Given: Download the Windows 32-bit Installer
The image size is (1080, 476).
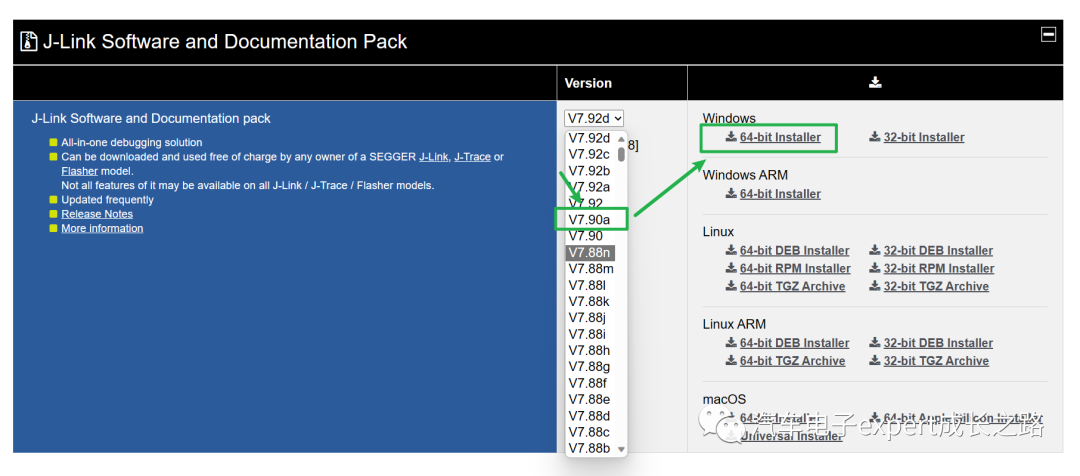Looking at the screenshot, I should [x=924, y=137].
